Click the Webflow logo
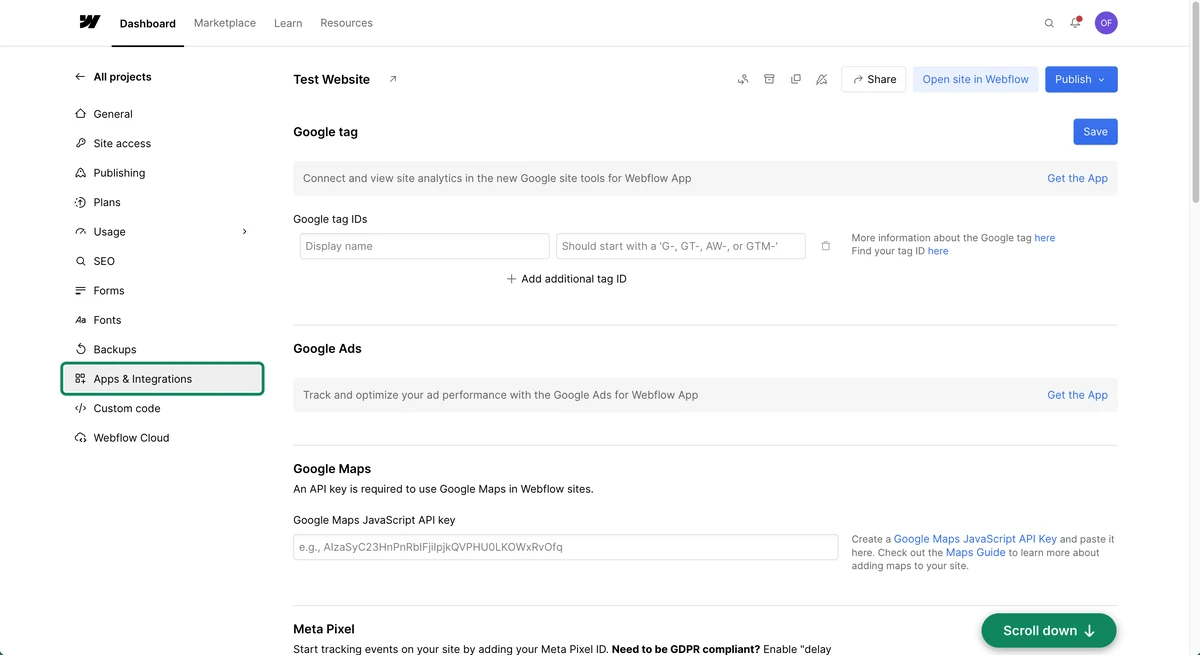 90,22
